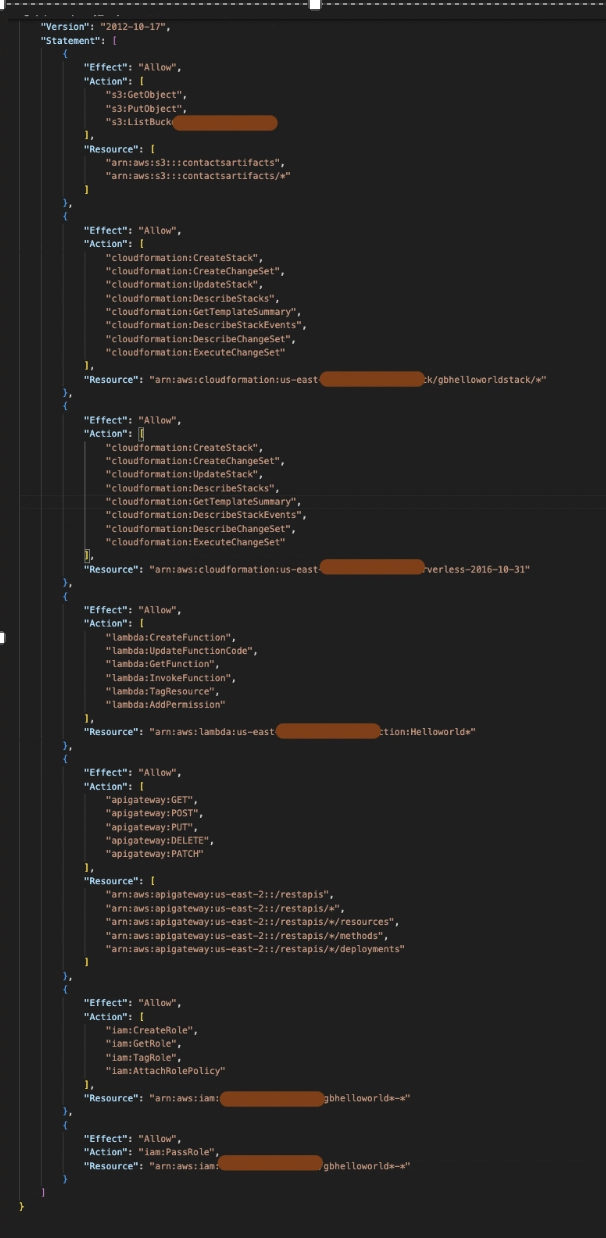
Task: Click the lambda resource ending "Helloworld*"
Action: (x=312, y=732)
